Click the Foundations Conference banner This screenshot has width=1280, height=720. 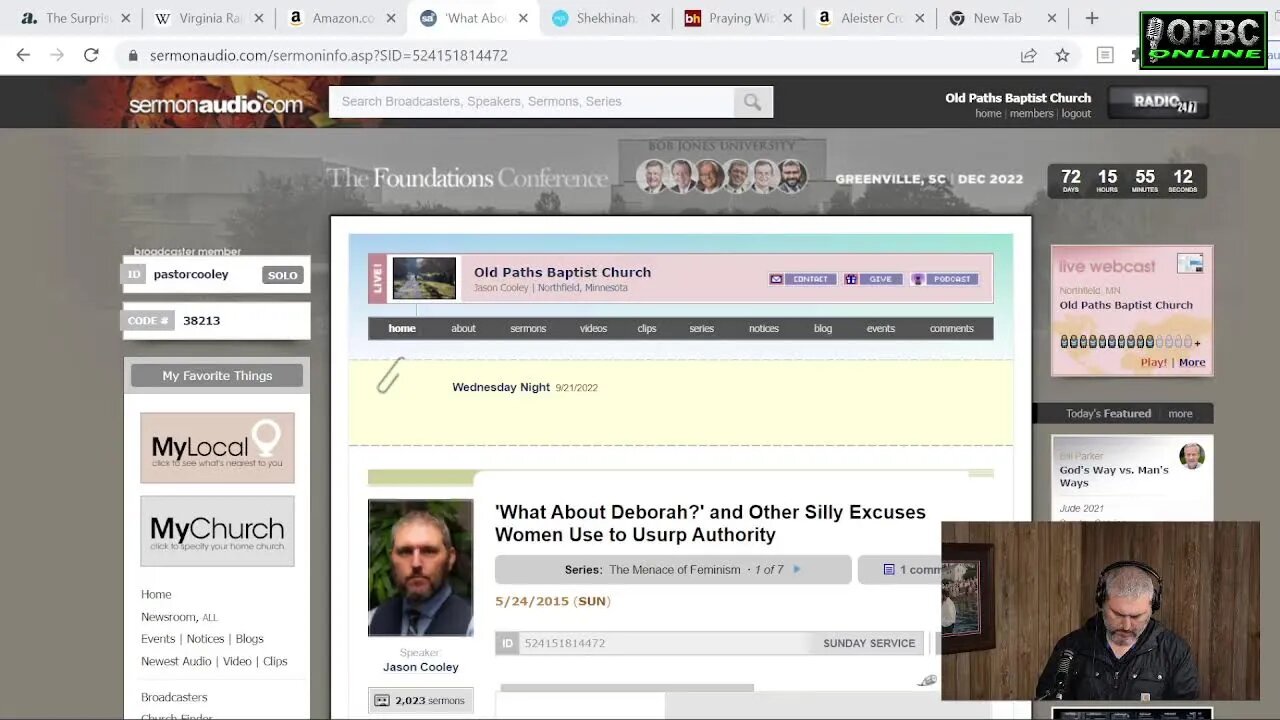(x=677, y=177)
